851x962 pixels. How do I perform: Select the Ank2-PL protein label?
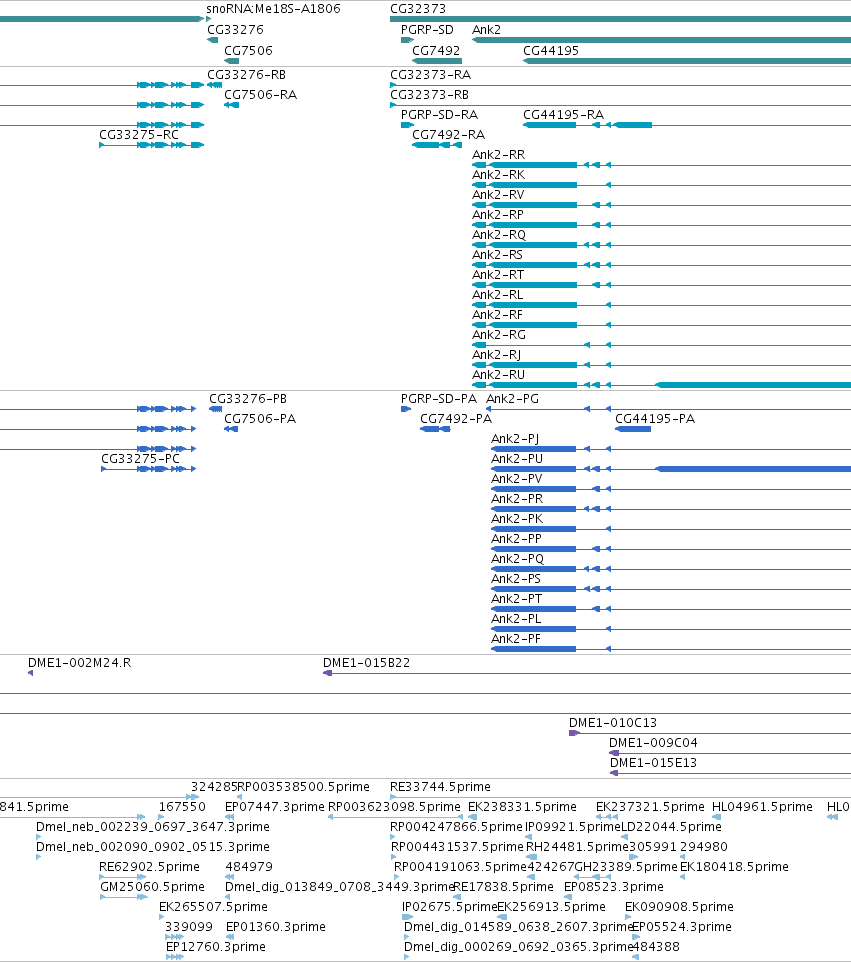pyautogui.click(x=516, y=619)
